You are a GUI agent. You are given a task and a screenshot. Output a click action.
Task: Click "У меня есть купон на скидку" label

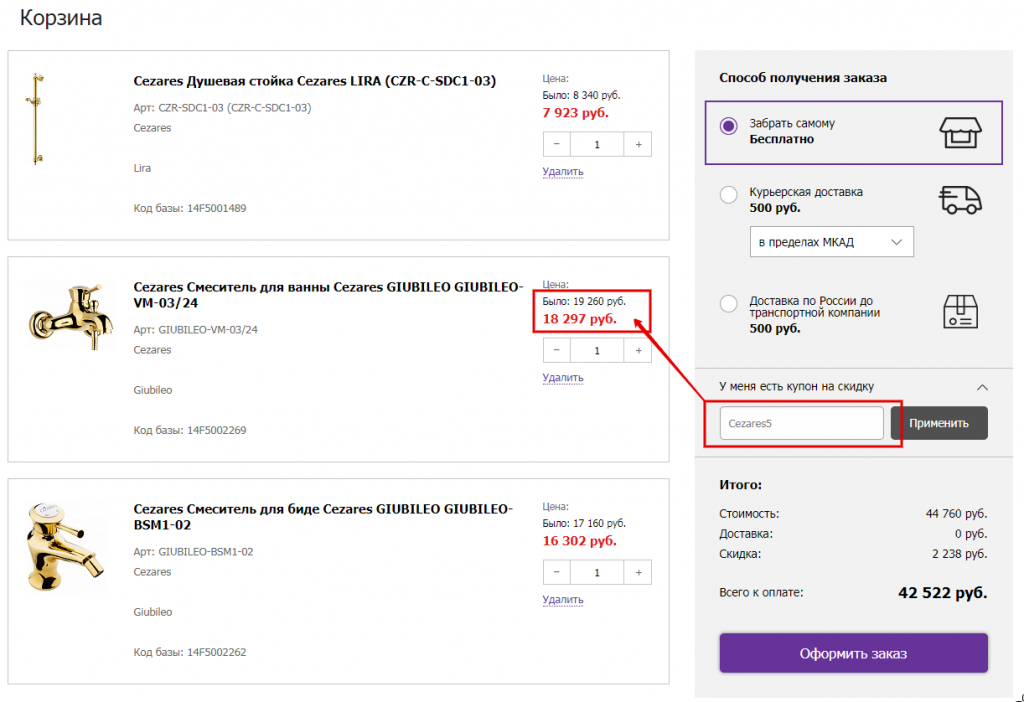tap(797, 387)
